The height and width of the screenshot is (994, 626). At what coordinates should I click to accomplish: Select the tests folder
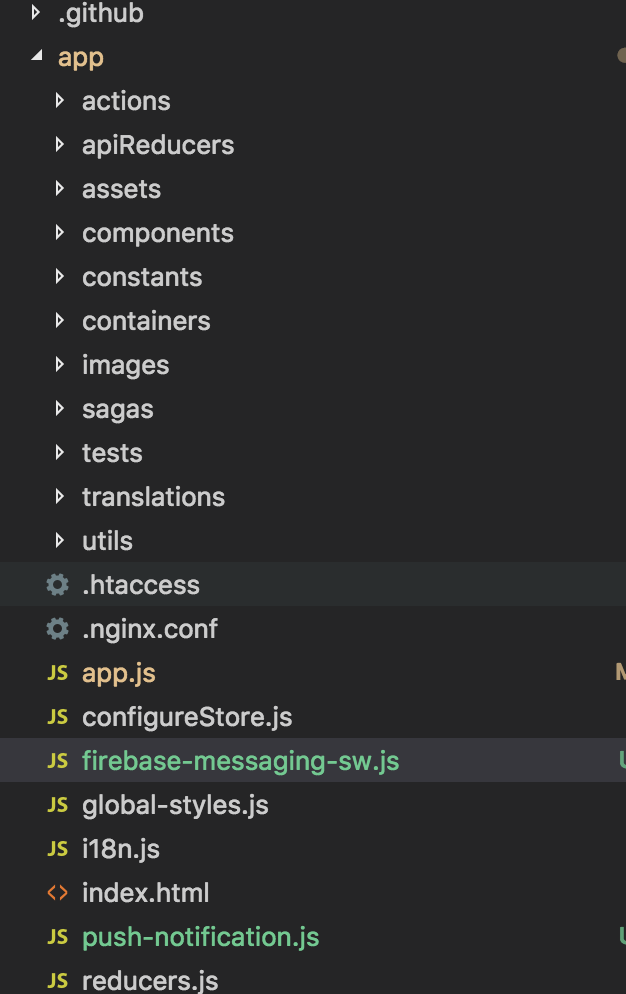tap(112, 453)
